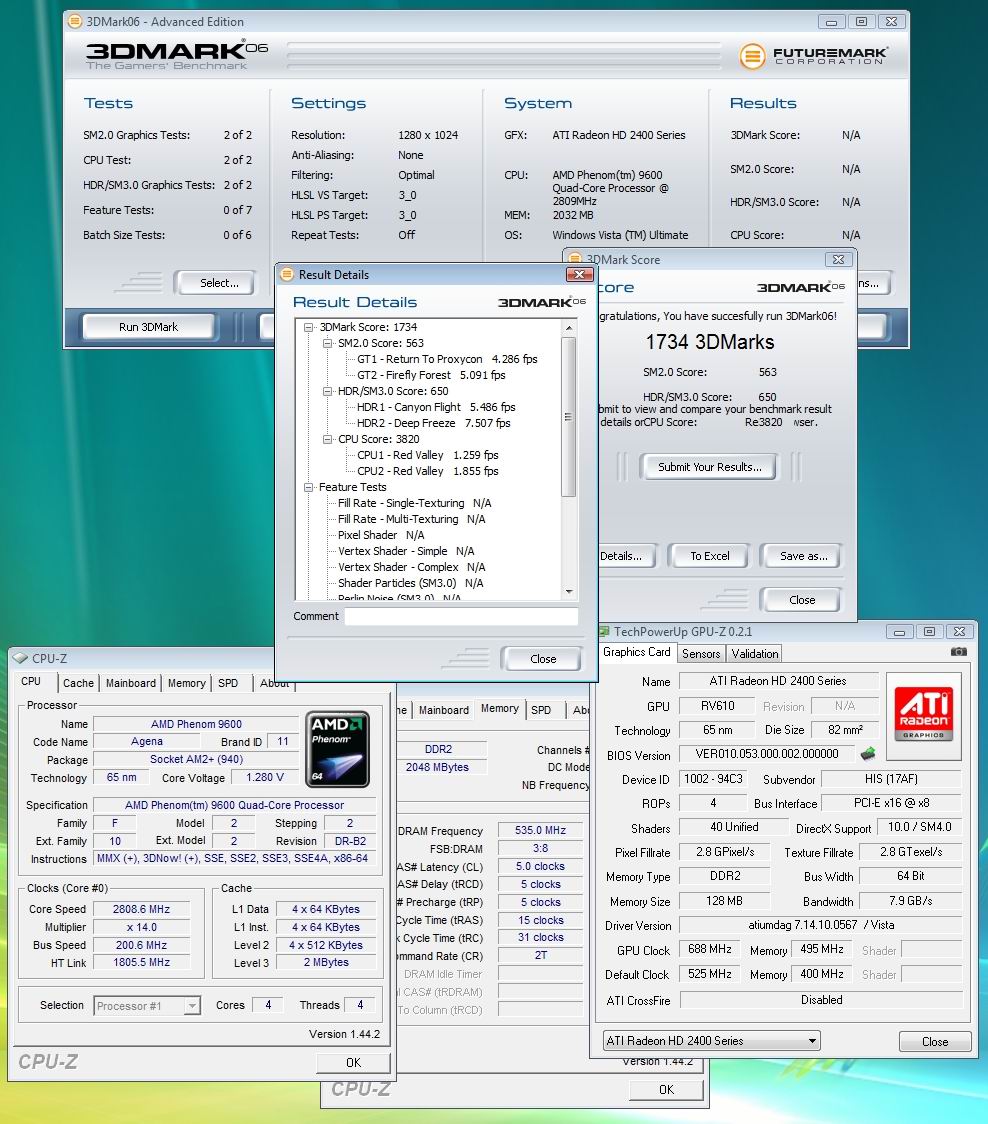Collapse the HDR/SM3.0 Score tree node
The height and width of the screenshot is (1124, 988).
(328, 391)
